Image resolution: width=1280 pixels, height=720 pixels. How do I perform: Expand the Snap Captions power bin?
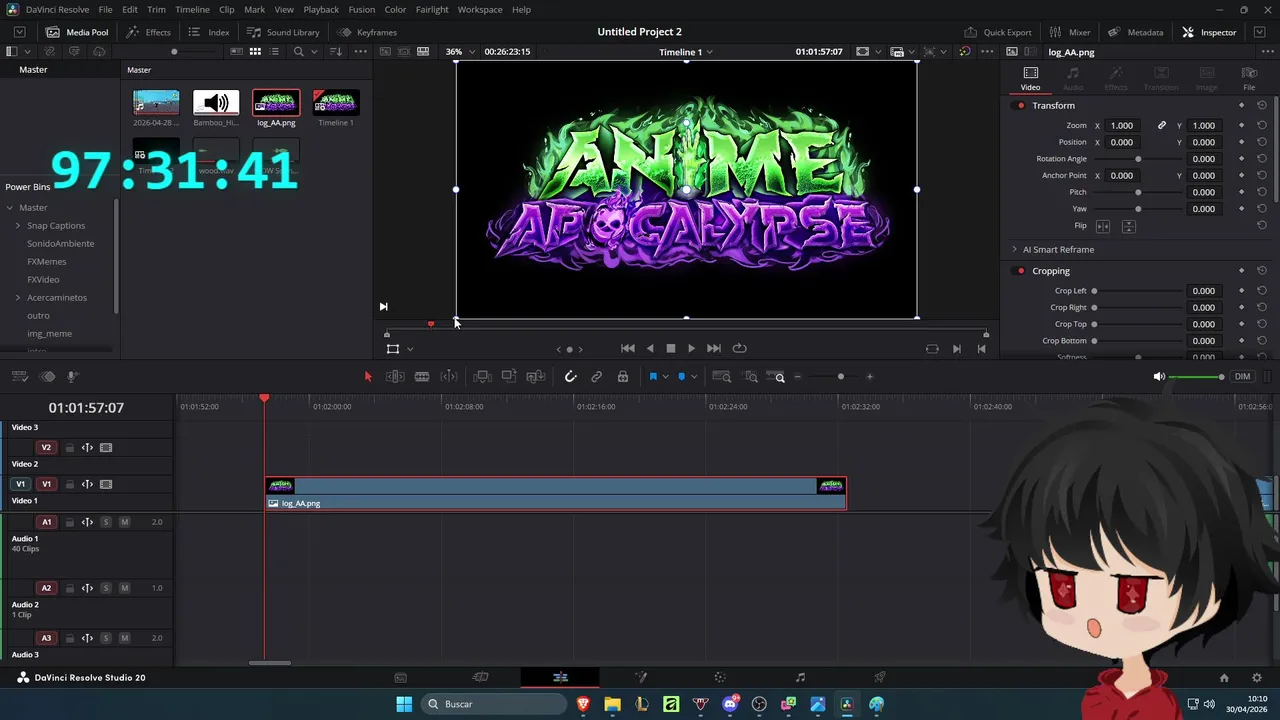[17, 226]
